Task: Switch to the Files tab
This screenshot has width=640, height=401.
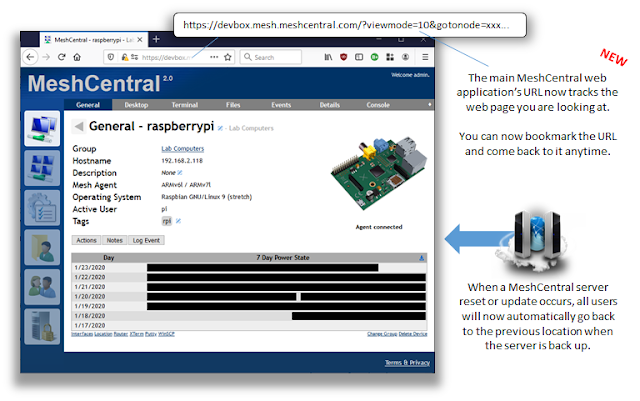Action: 233,105
